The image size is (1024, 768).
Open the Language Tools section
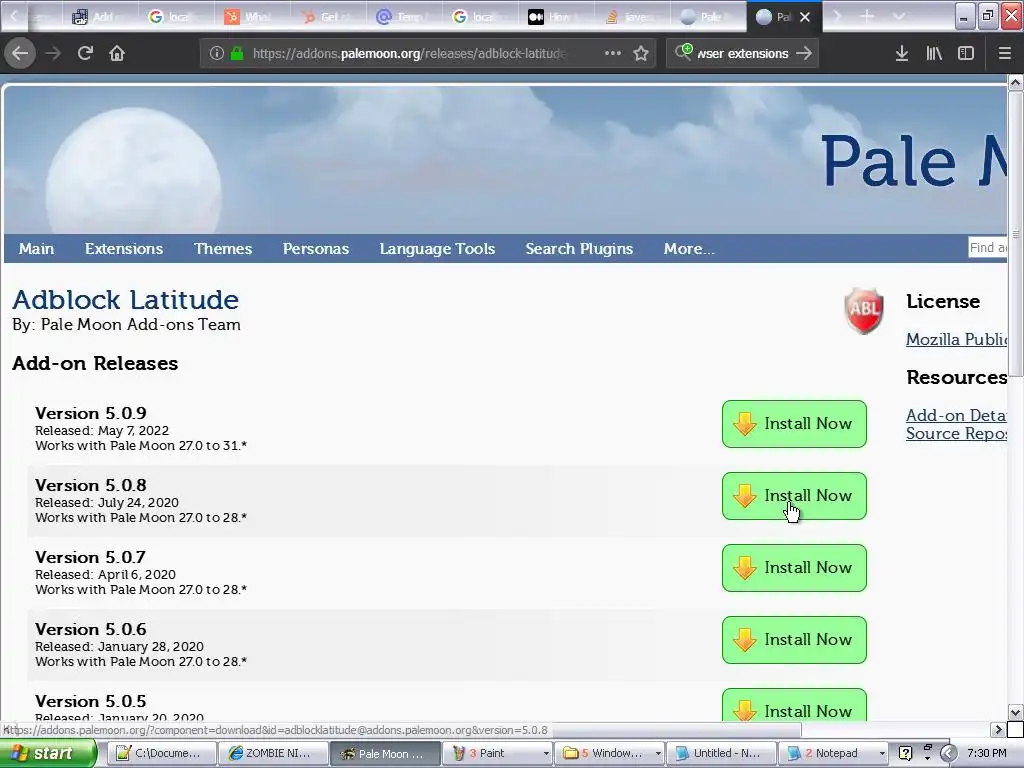pos(438,249)
